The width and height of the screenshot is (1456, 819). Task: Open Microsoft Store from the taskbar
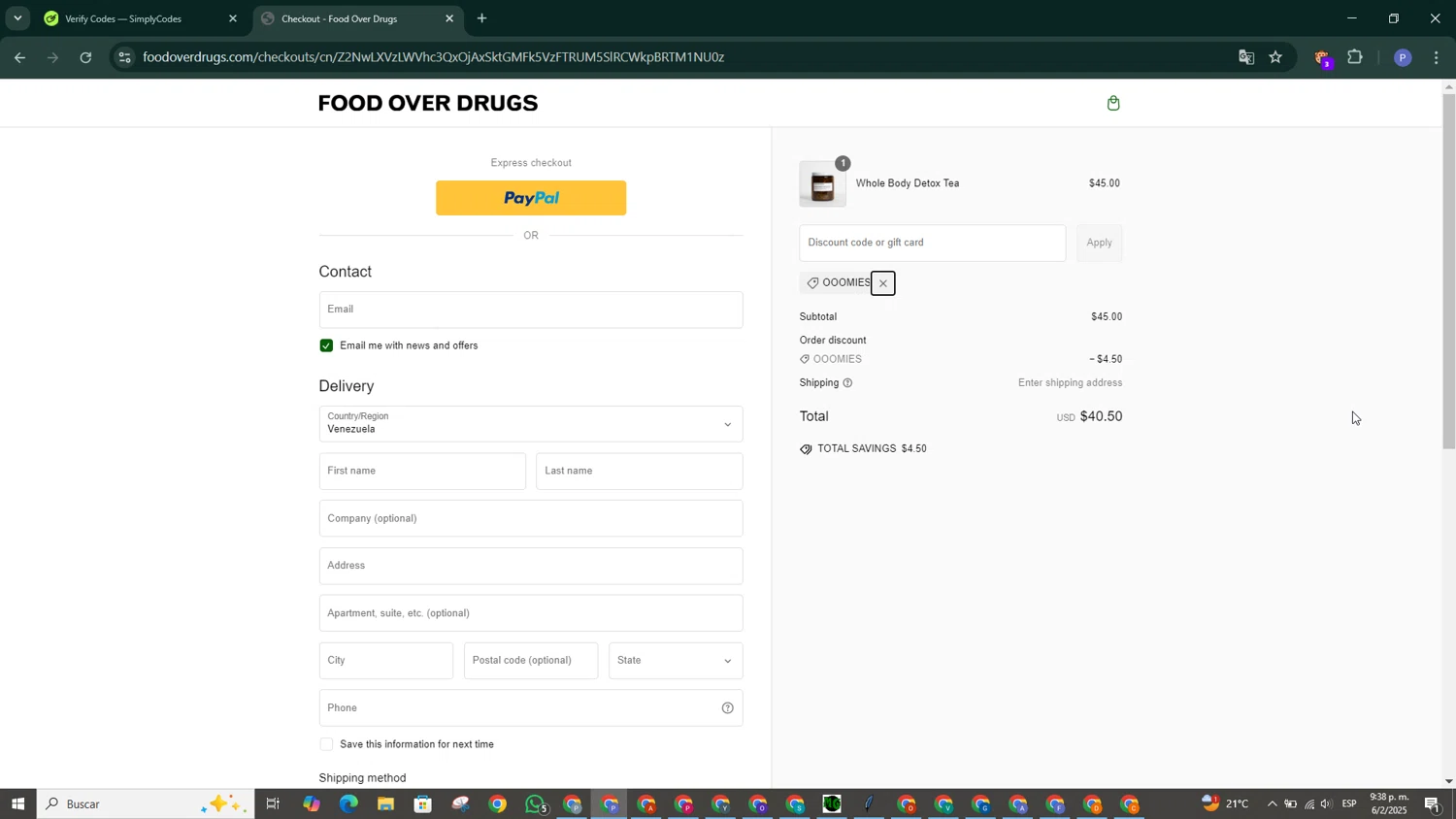(x=422, y=803)
